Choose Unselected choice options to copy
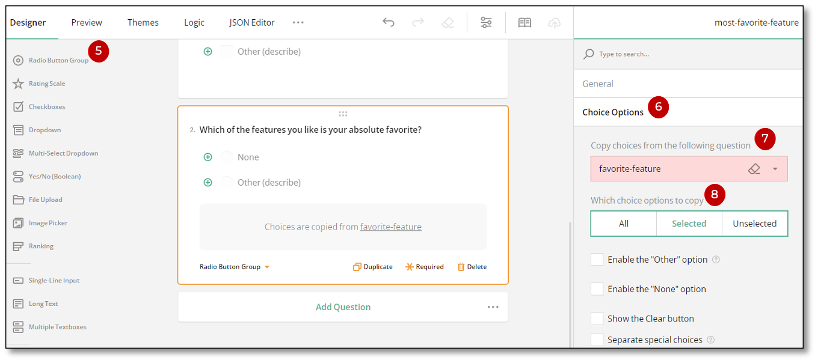 click(755, 224)
